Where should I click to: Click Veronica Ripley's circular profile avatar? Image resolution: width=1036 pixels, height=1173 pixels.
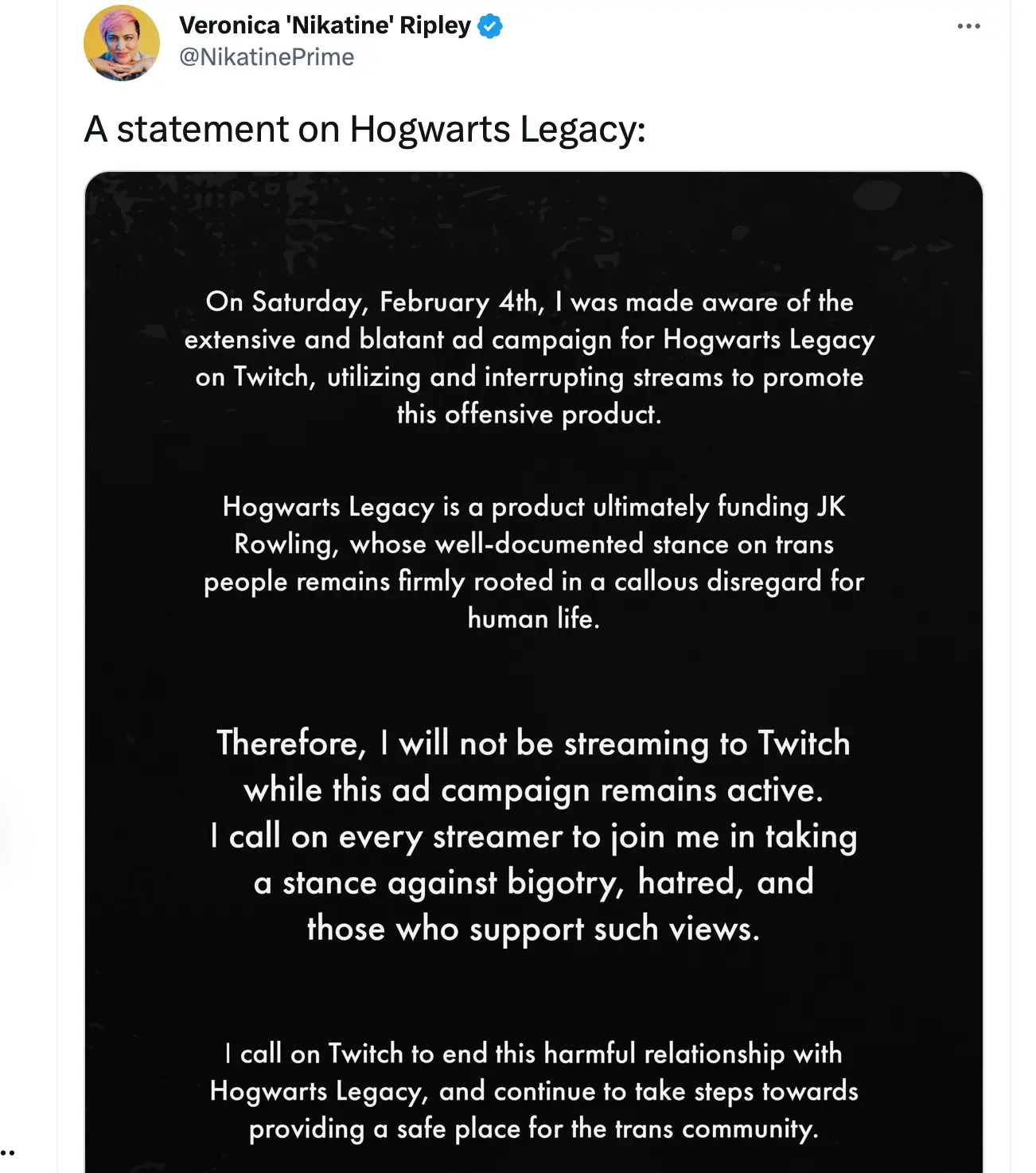coord(123,41)
